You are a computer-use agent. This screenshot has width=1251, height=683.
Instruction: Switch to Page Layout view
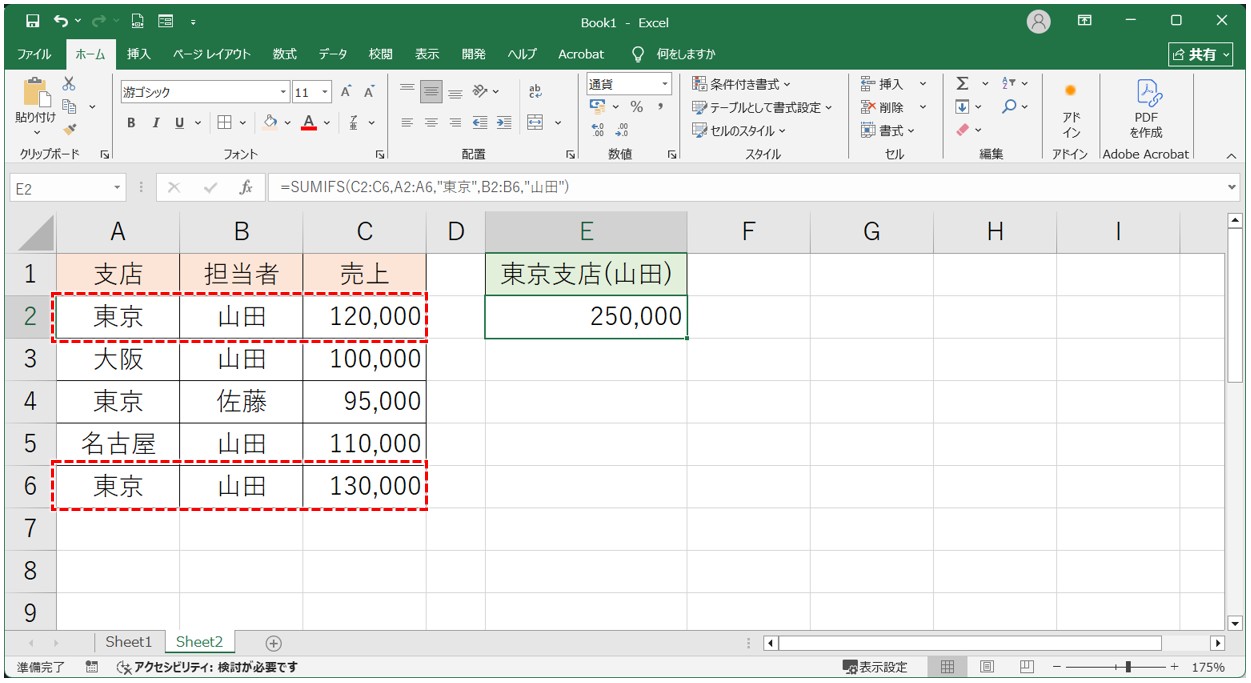[987, 667]
